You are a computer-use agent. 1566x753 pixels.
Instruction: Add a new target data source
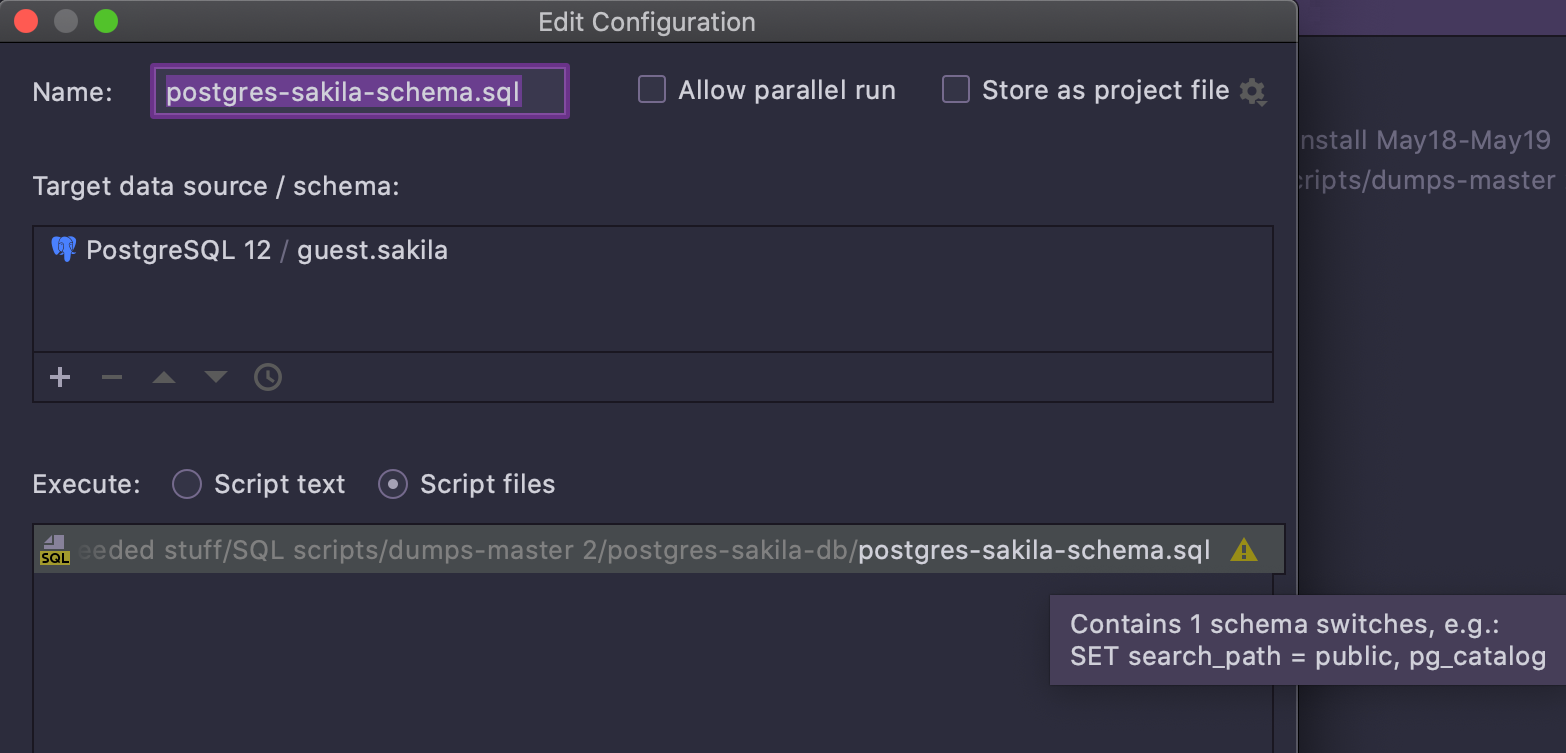point(59,377)
